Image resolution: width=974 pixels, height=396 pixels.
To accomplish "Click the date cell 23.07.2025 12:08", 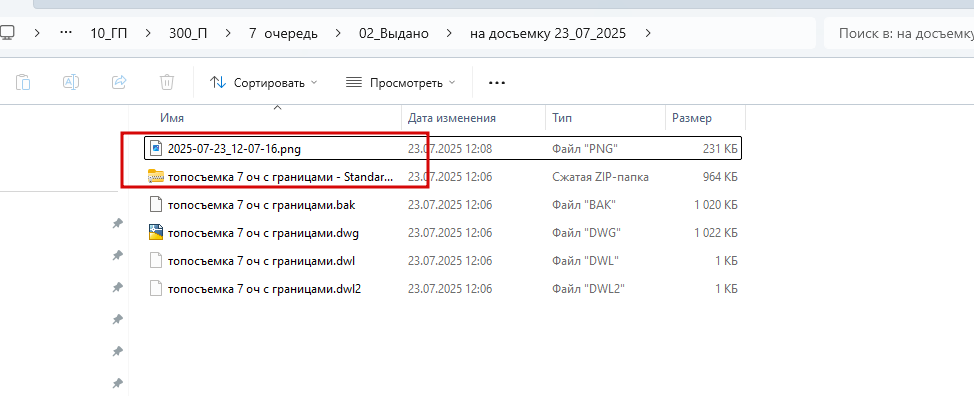I will point(450,149).
